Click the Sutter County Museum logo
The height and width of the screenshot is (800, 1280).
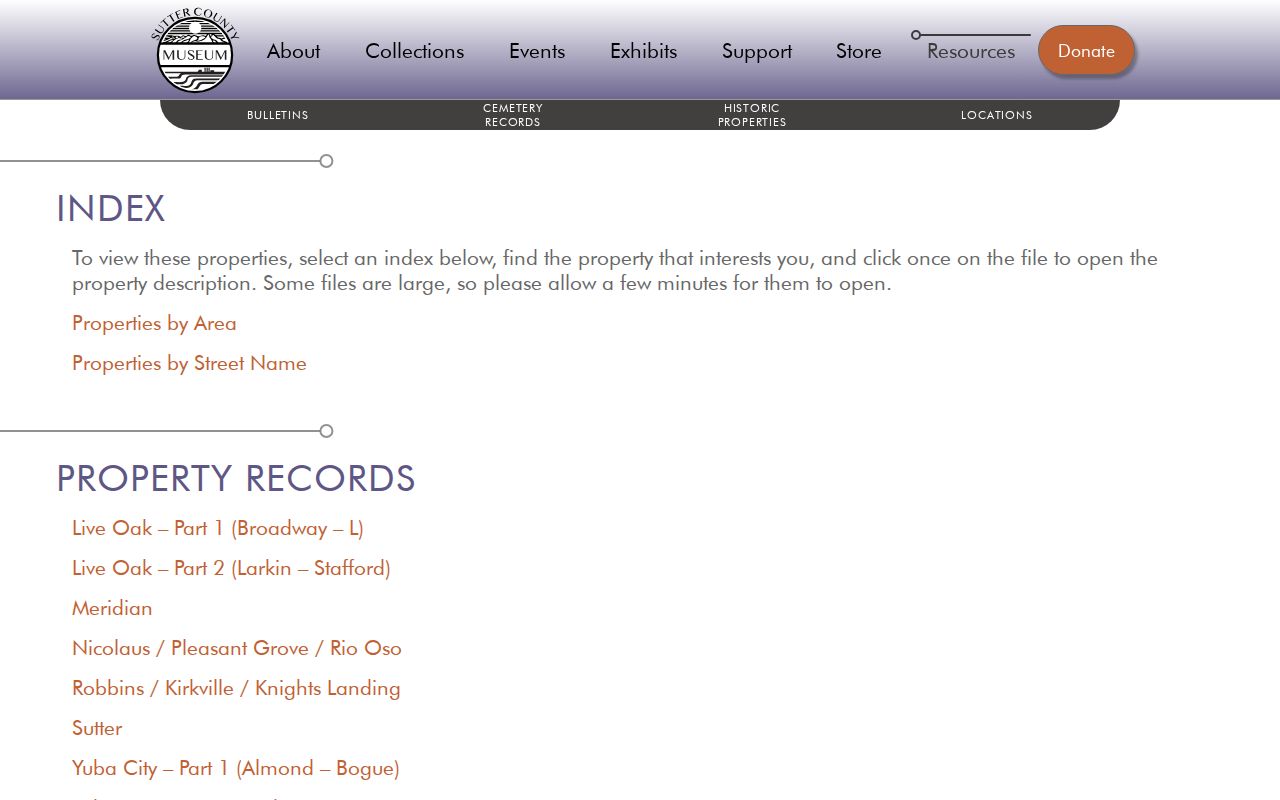coord(195,50)
